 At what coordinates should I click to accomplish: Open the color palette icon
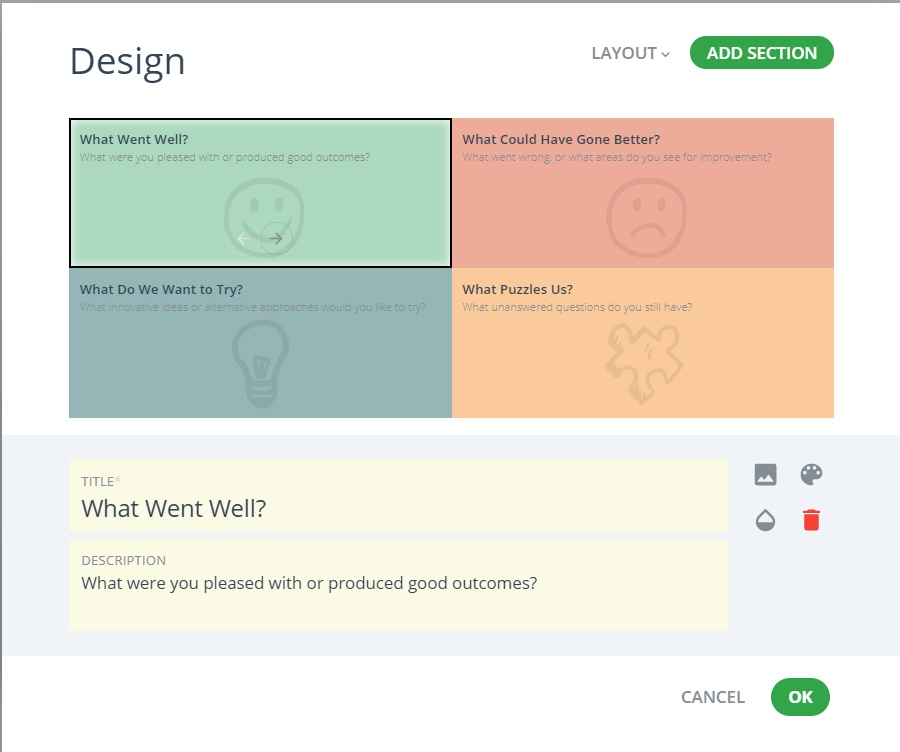pyautogui.click(x=811, y=475)
